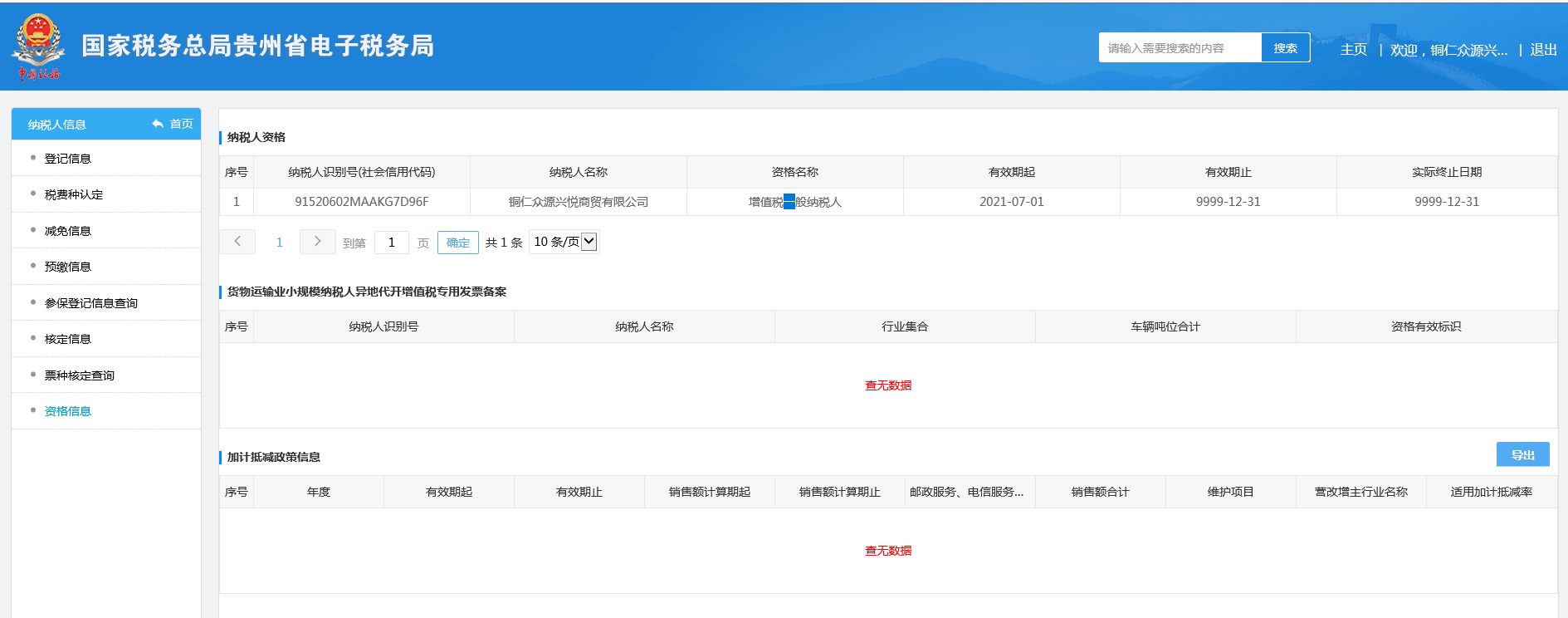Click the 搜索 search button
The image size is (1568, 618).
[x=1285, y=48]
